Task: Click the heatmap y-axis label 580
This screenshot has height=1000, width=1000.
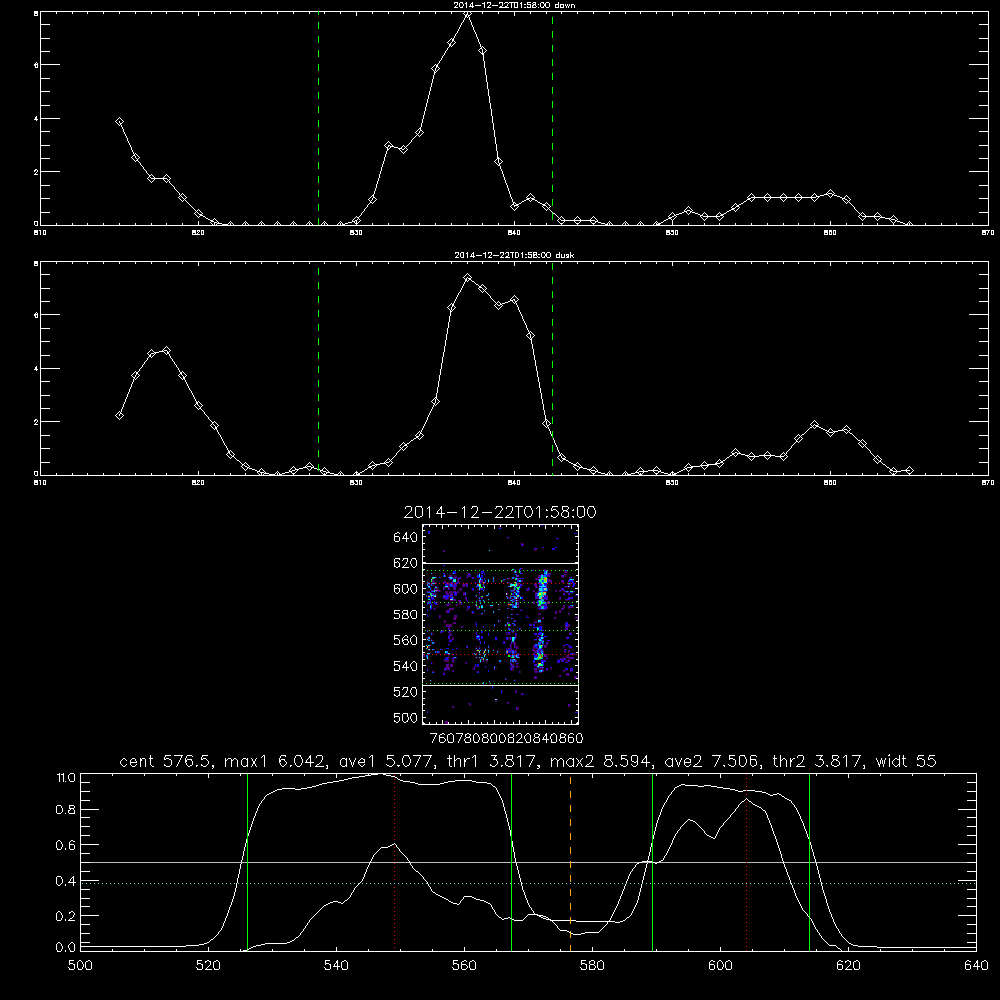Action: click(406, 615)
